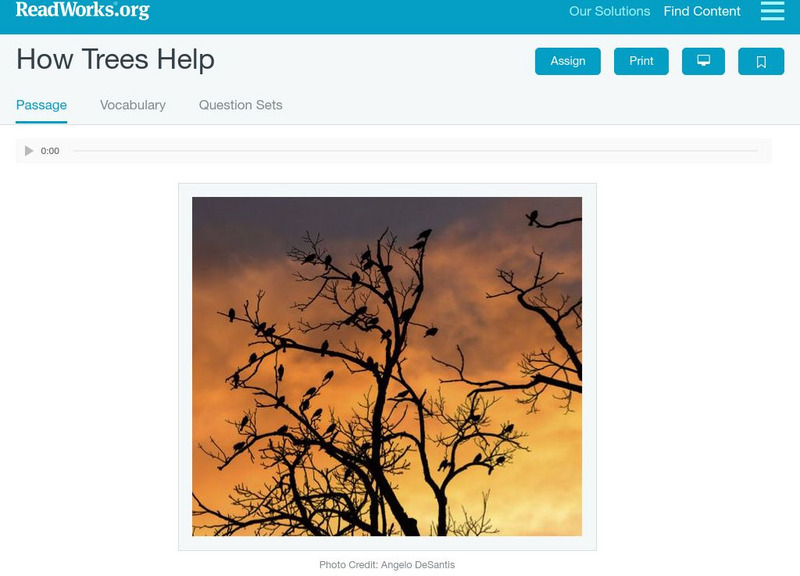The width and height of the screenshot is (800, 576).
Task: Click the blue header bar area
Action: click(x=357, y=17)
